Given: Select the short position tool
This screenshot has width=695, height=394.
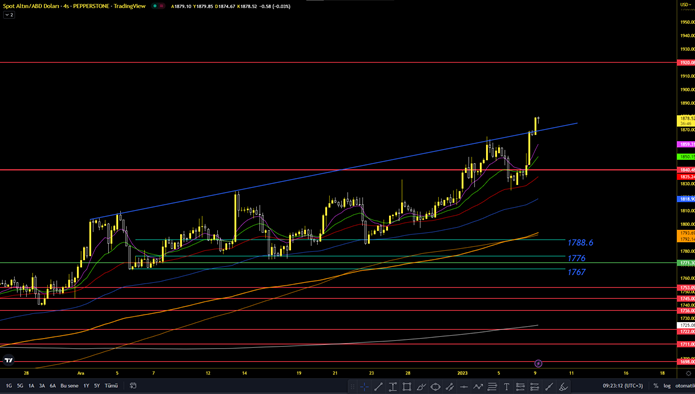Looking at the screenshot, I should point(535,387).
